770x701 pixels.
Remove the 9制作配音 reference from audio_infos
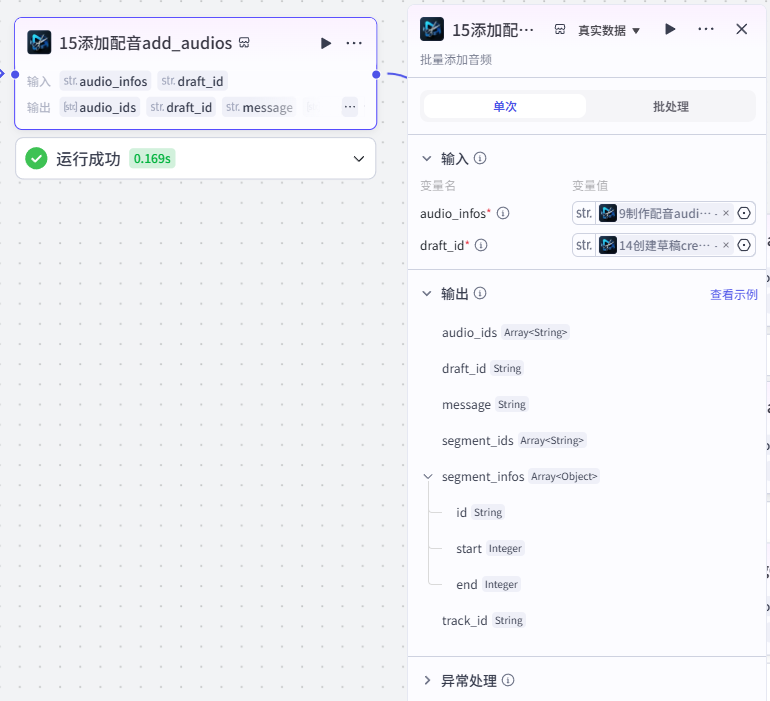tap(726, 213)
